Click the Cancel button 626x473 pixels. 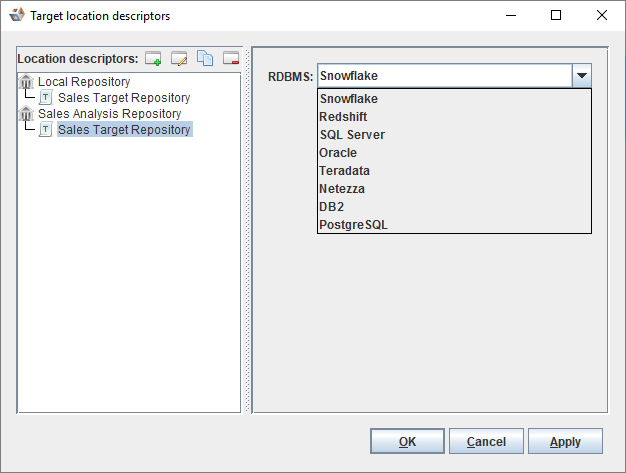click(486, 441)
